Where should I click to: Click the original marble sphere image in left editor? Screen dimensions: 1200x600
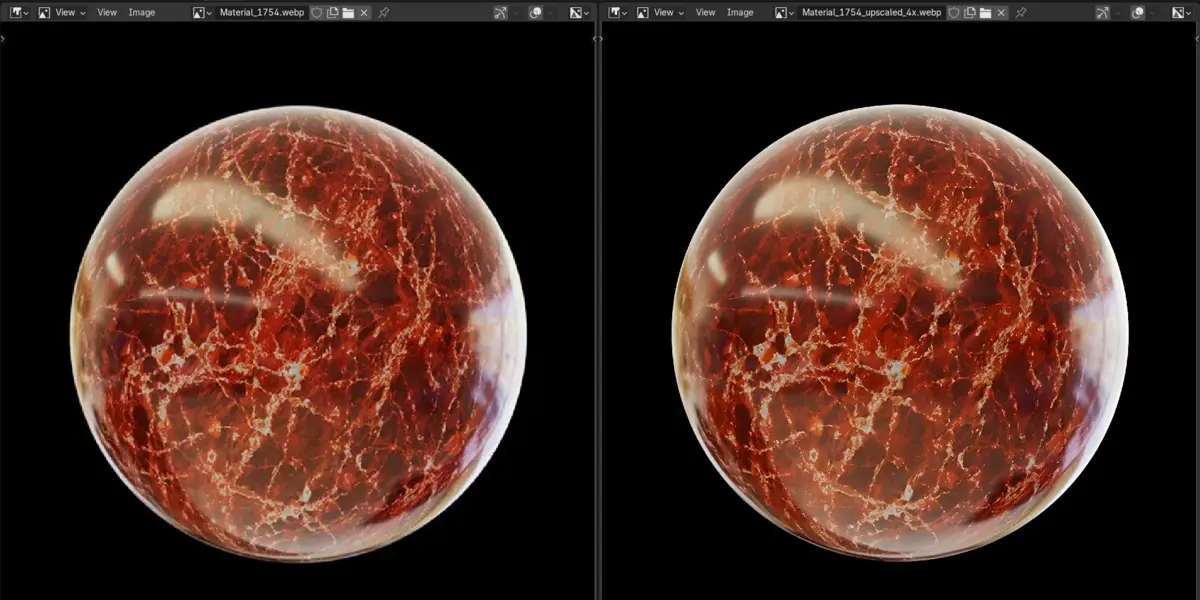[298, 333]
